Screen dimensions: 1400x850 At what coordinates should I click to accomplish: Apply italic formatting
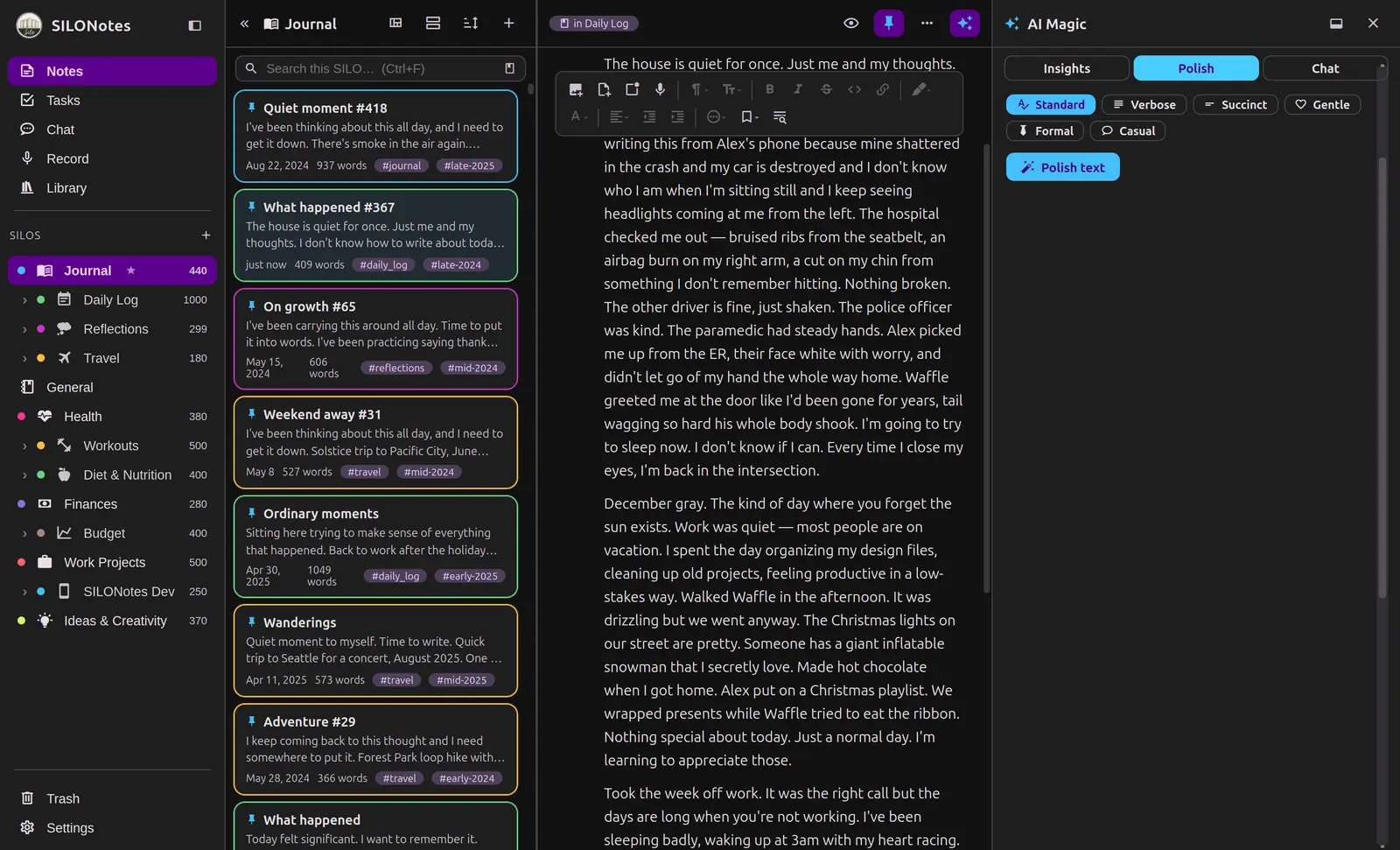click(798, 89)
